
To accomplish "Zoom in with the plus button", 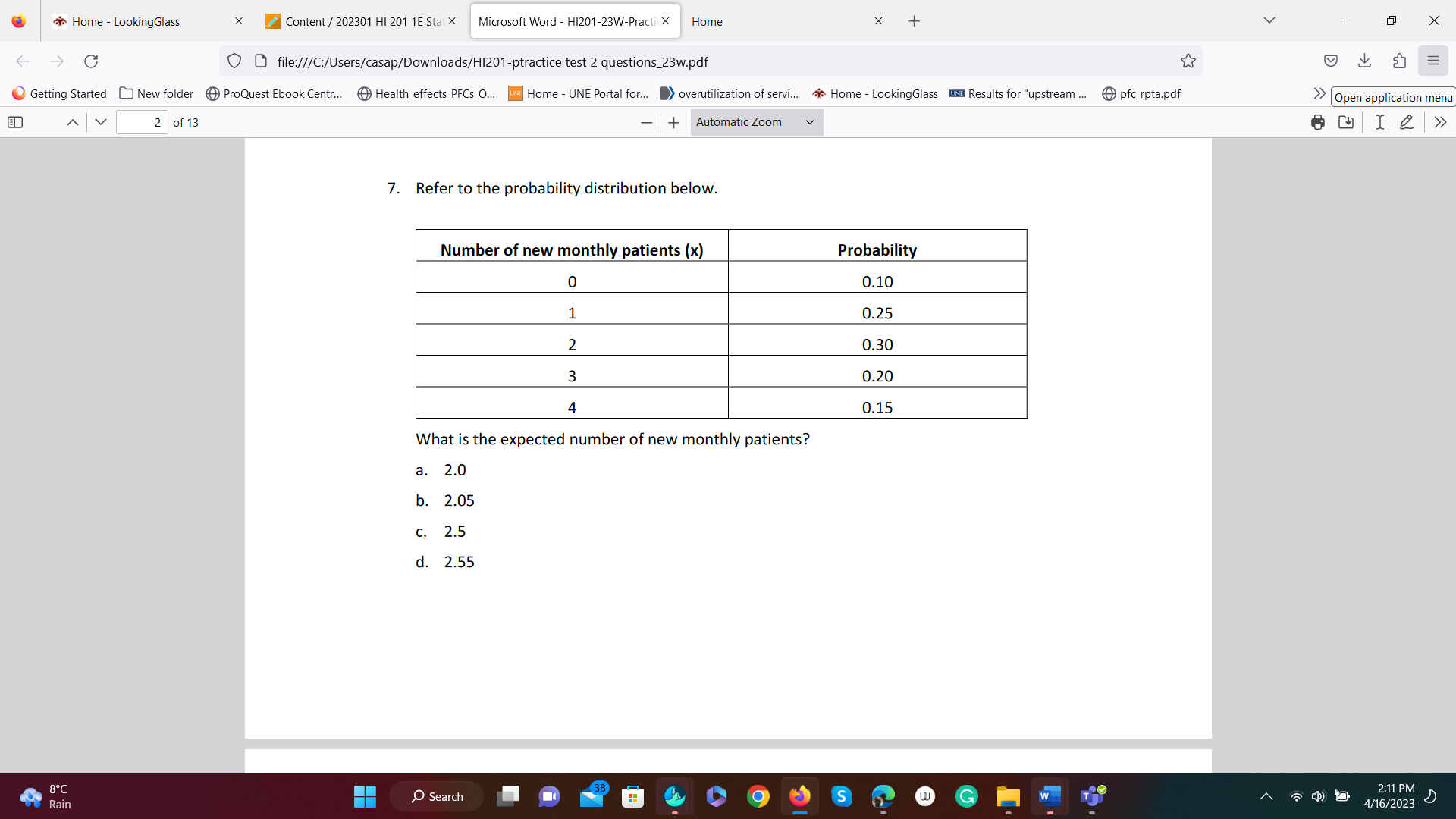I will click(x=673, y=122).
